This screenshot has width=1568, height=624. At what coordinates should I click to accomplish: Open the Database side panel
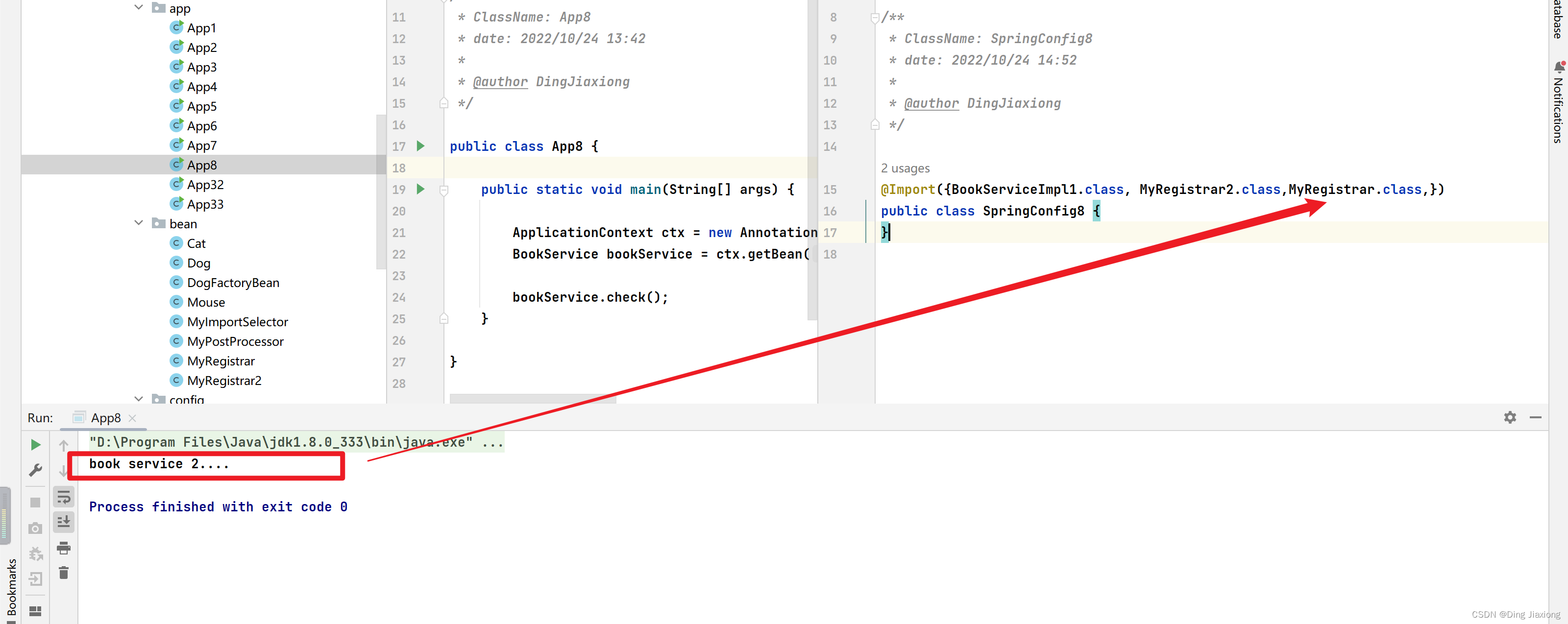click(1558, 20)
